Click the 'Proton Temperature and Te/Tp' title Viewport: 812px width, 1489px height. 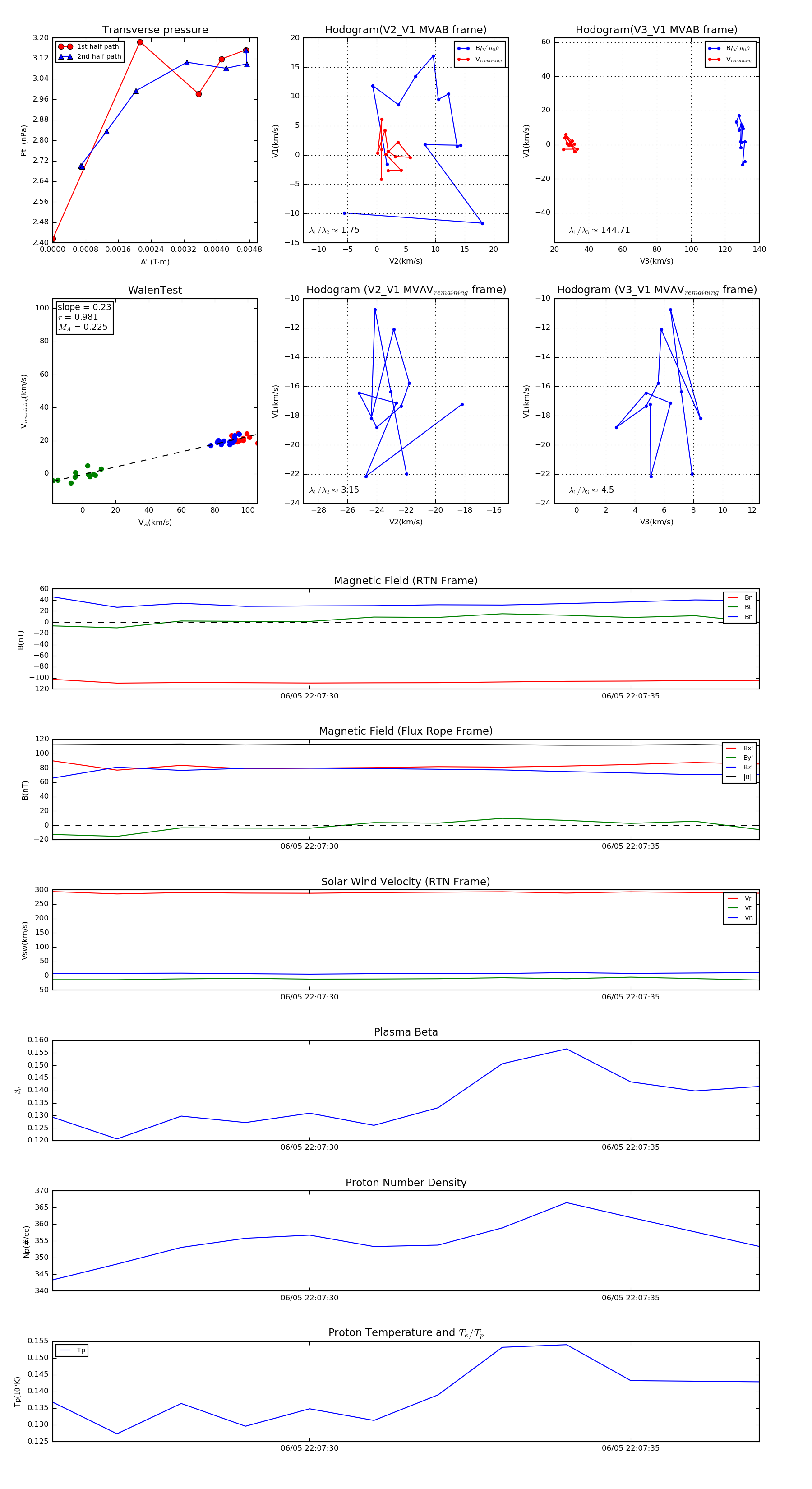pyautogui.click(x=406, y=1333)
